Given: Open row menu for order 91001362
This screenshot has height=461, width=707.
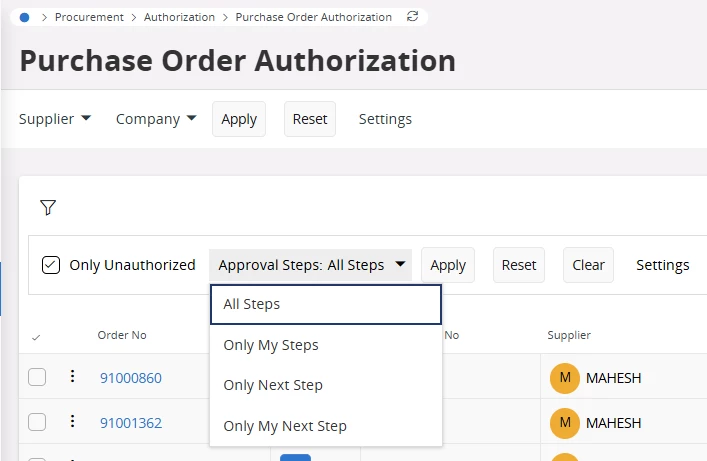Looking at the screenshot, I should [x=72, y=421].
